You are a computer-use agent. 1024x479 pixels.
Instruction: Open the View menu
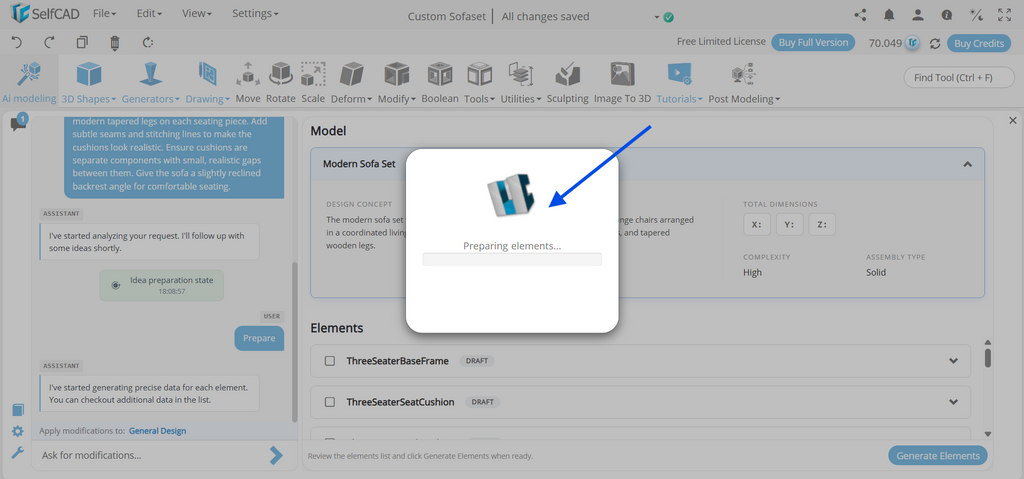(197, 13)
